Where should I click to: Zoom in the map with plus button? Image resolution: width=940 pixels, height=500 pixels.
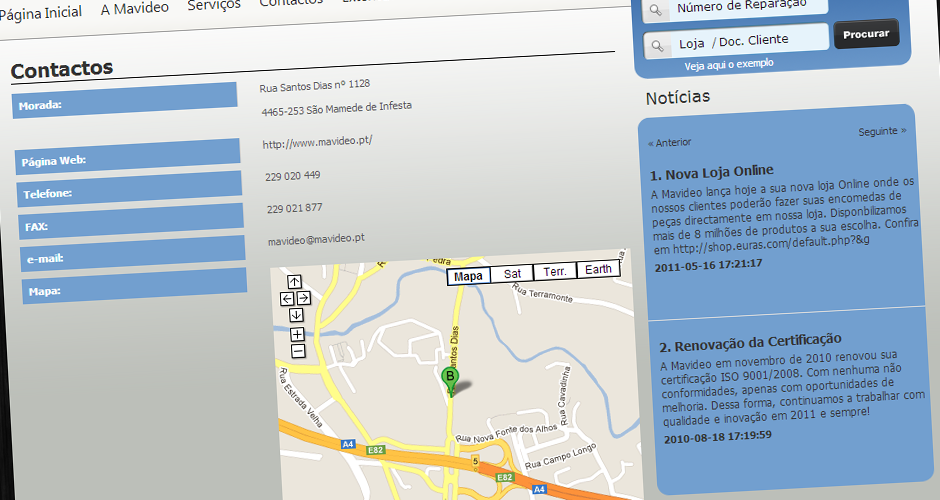tap(297, 334)
